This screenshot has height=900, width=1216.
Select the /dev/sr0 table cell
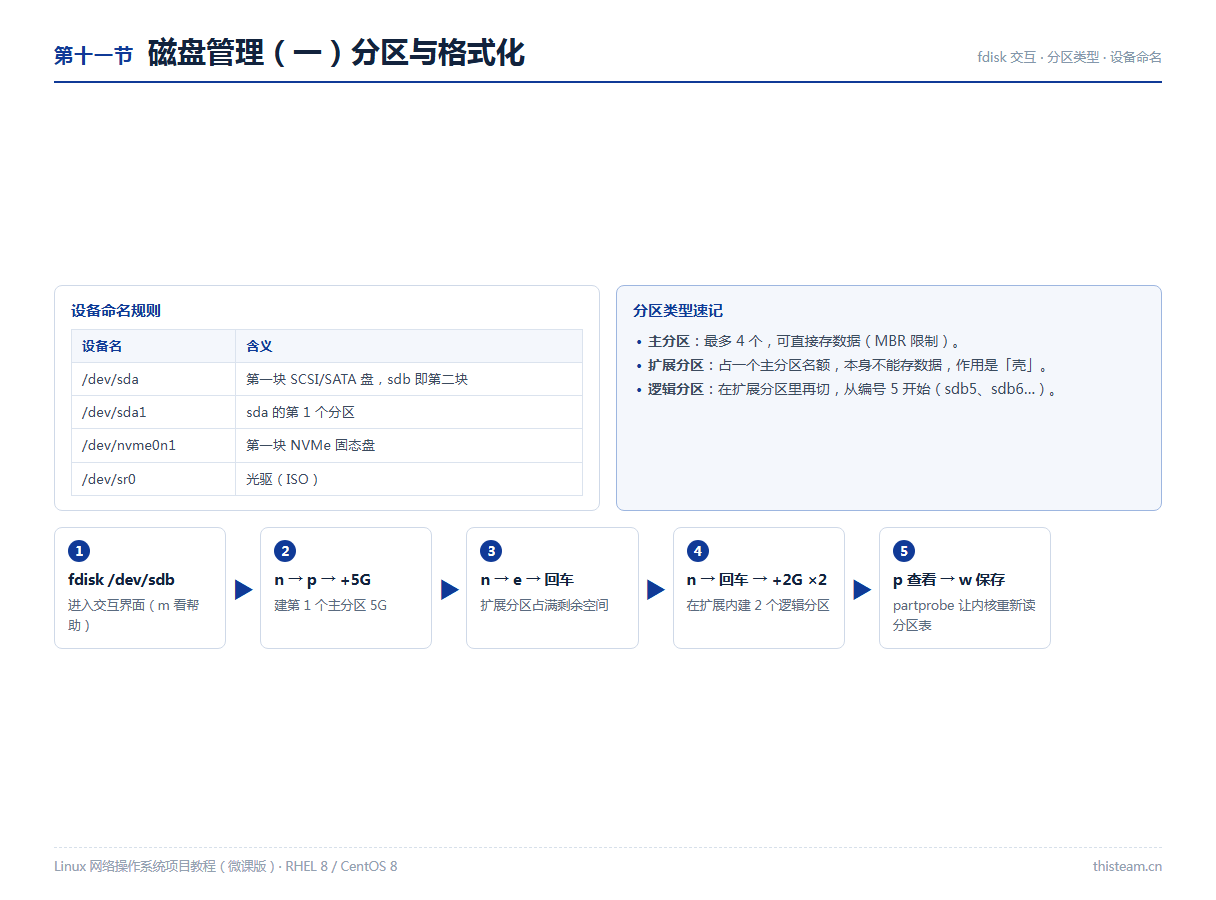[153, 479]
